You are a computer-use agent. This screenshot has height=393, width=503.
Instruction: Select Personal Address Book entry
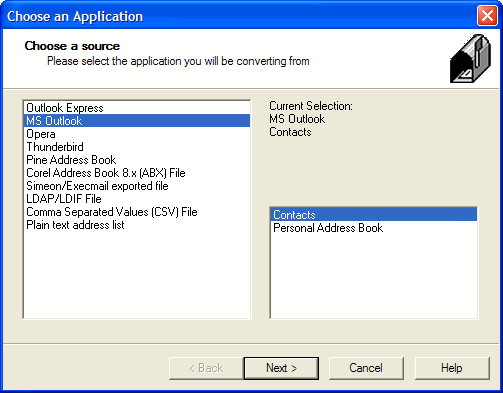pyautogui.click(x=374, y=228)
